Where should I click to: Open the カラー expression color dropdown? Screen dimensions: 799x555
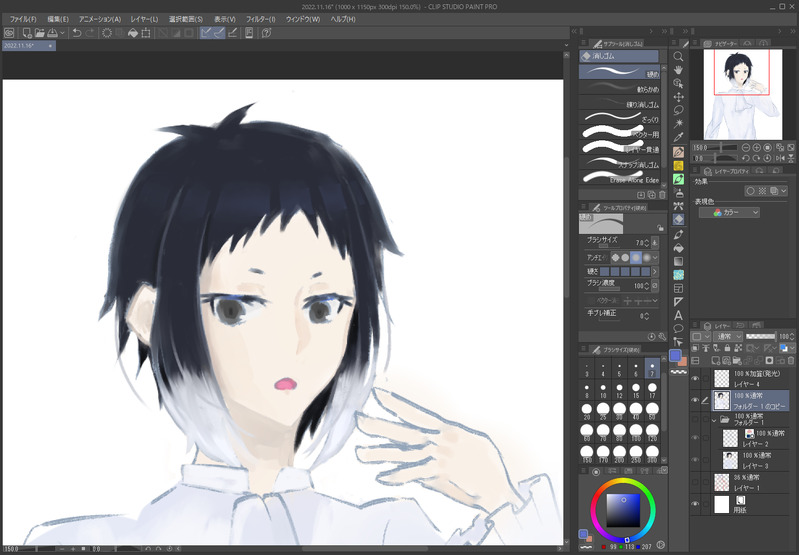pos(729,213)
